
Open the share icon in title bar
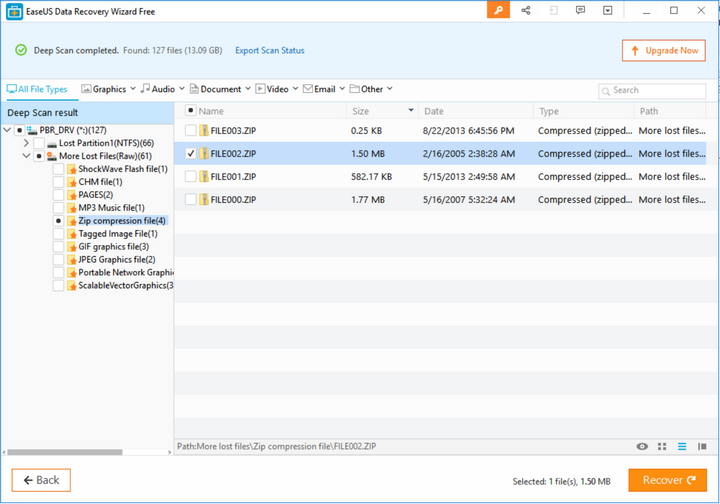pos(526,10)
